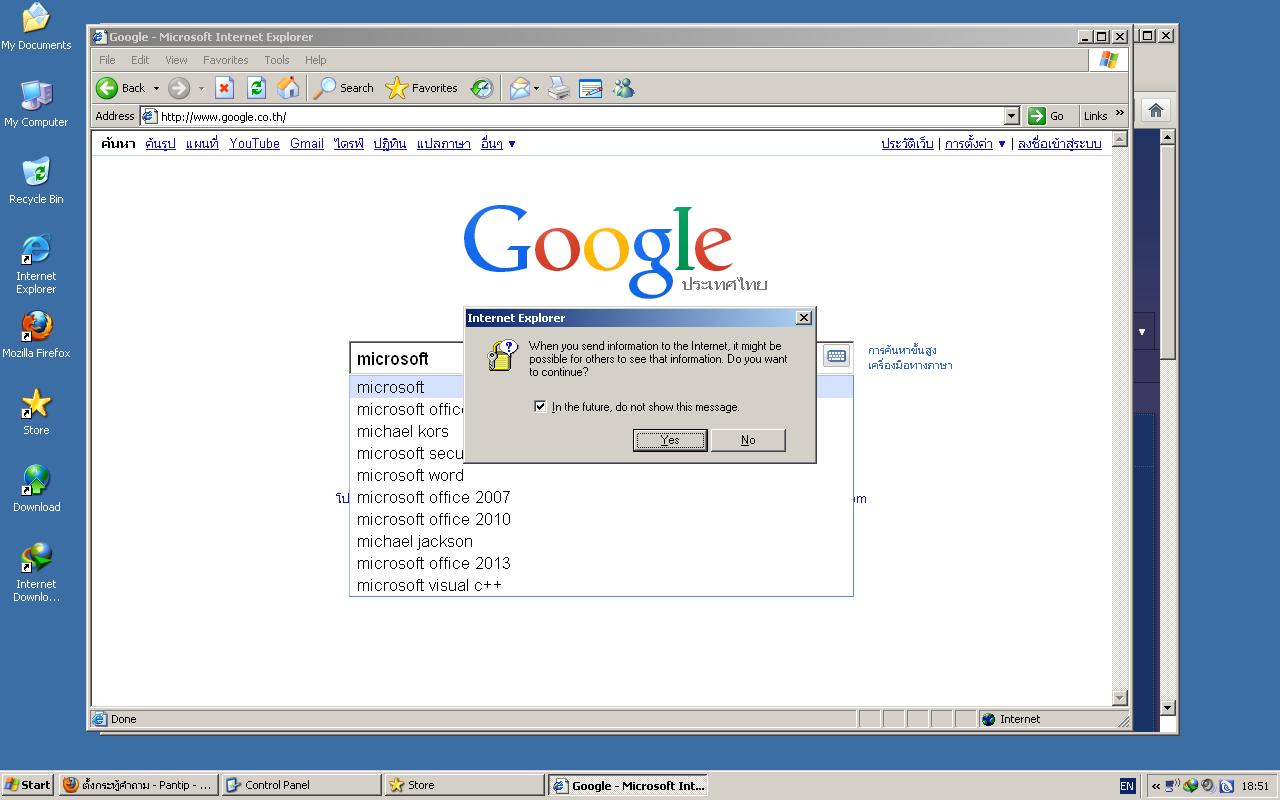Click the Back arrow icon in the toolbar
This screenshot has height=800, width=1280.
click(107, 88)
